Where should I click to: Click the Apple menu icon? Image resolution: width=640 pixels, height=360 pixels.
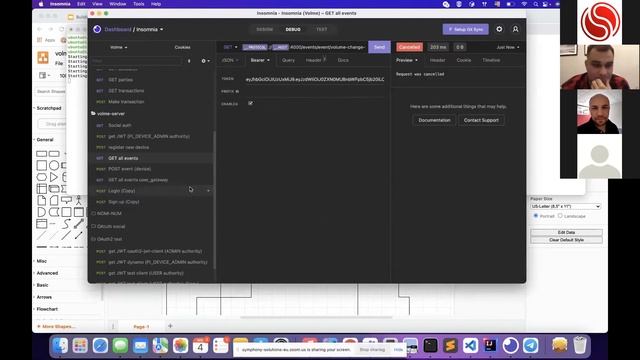[x=41, y=4]
